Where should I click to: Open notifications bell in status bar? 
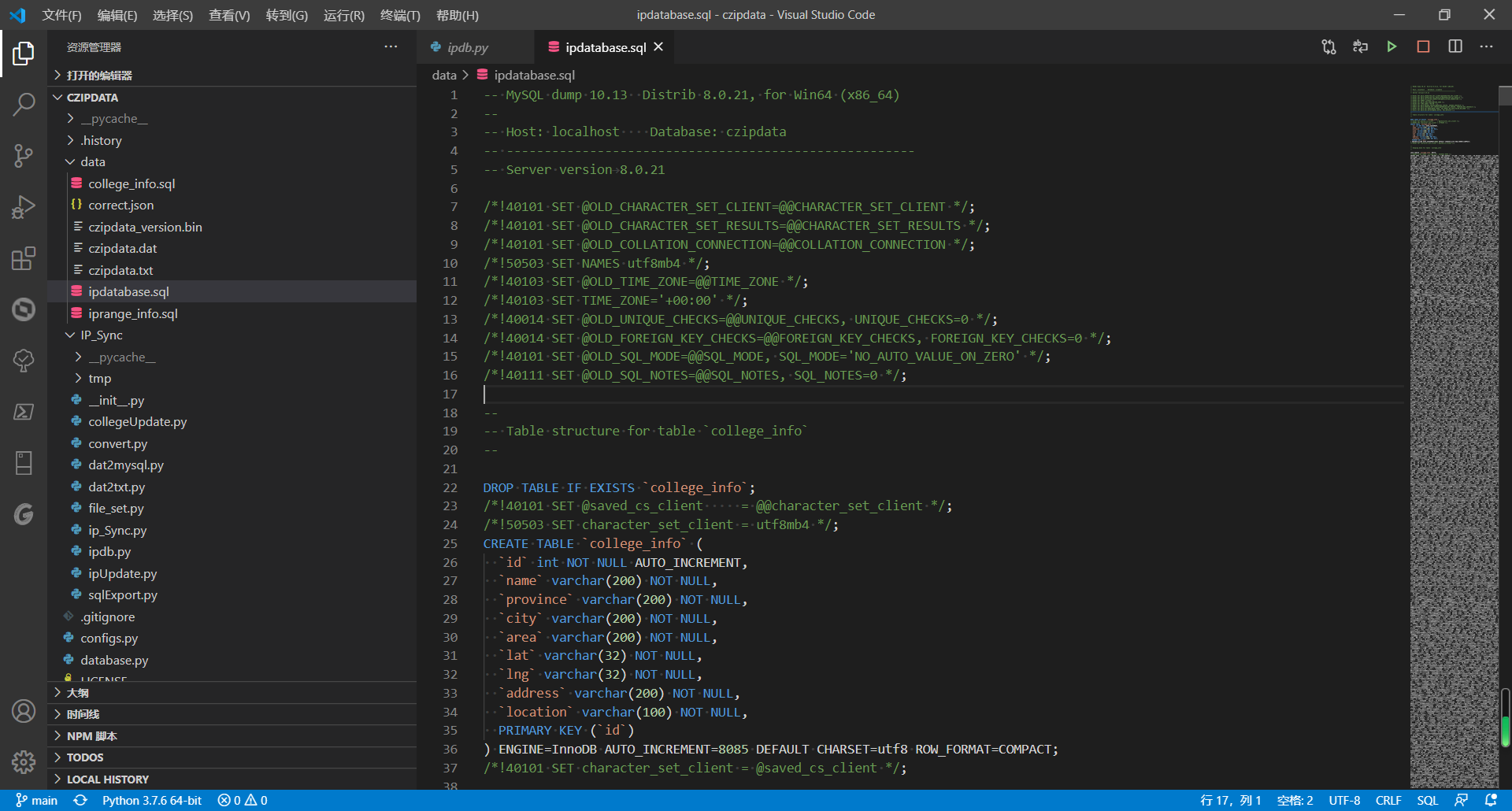tap(1490, 800)
